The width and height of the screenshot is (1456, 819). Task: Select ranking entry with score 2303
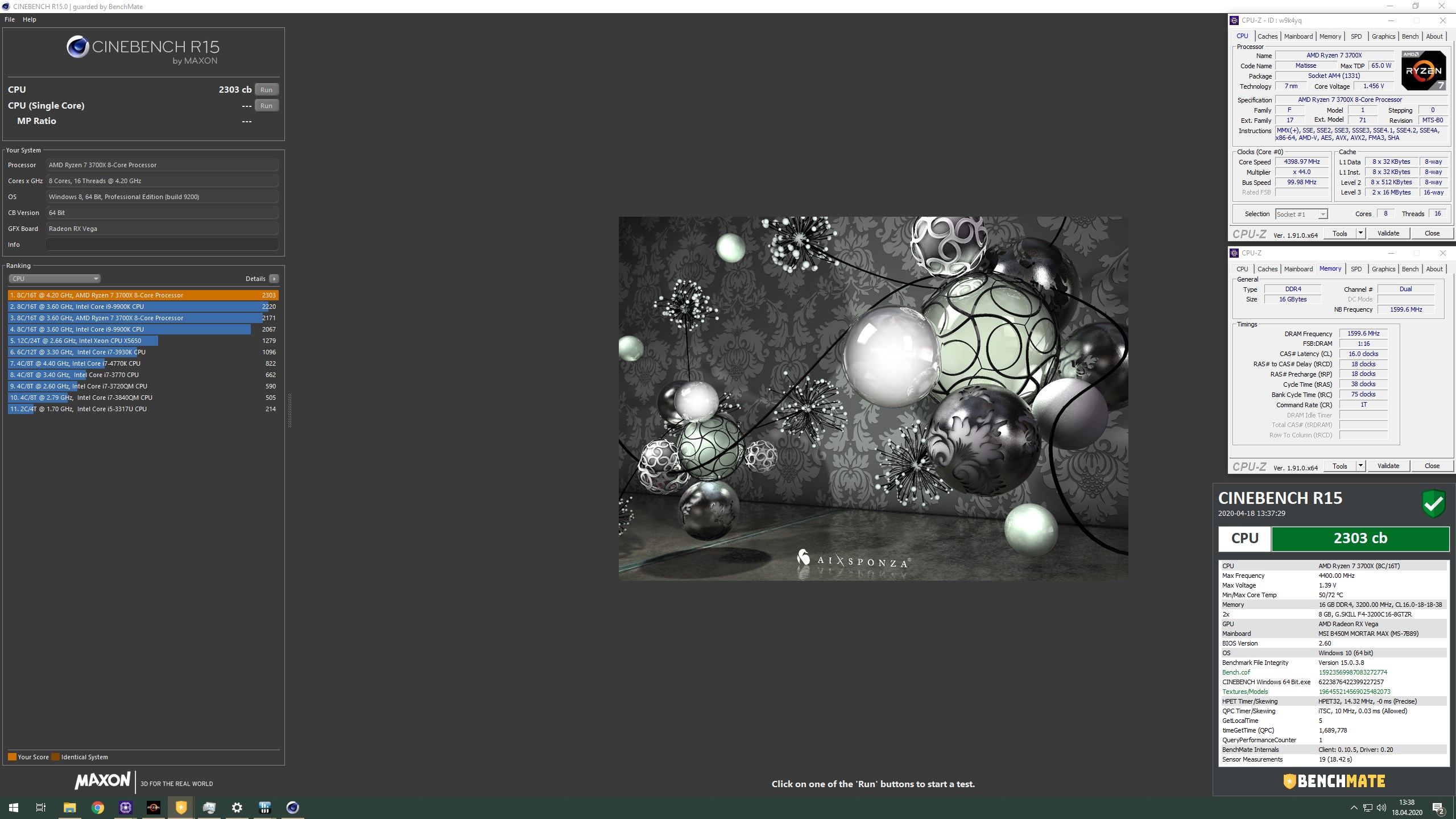point(143,295)
